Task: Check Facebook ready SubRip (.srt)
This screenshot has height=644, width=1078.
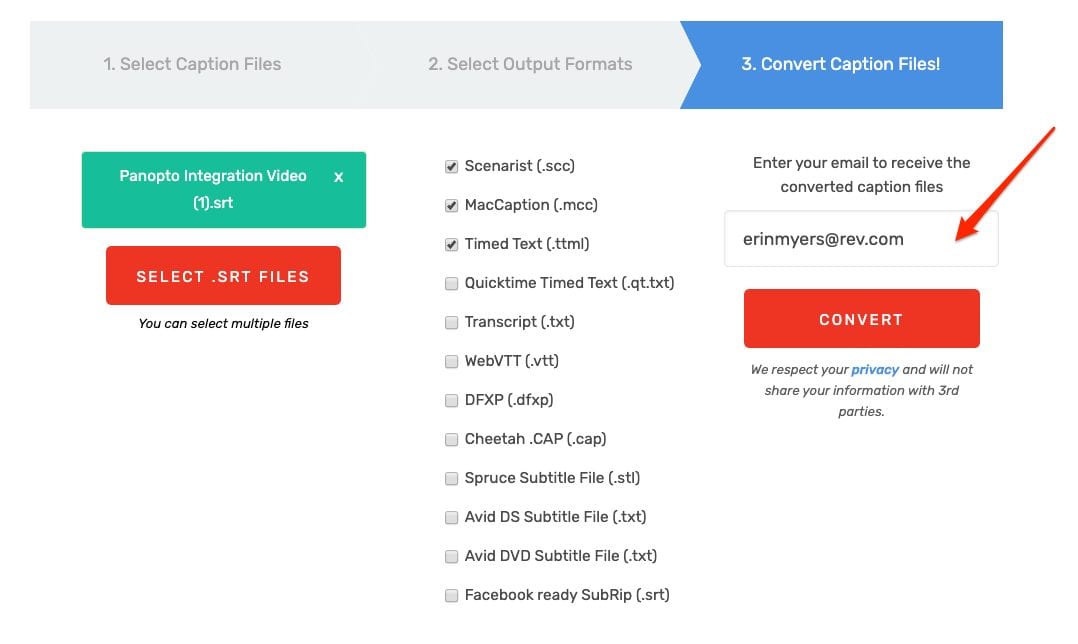Action: pyautogui.click(x=452, y=596)
